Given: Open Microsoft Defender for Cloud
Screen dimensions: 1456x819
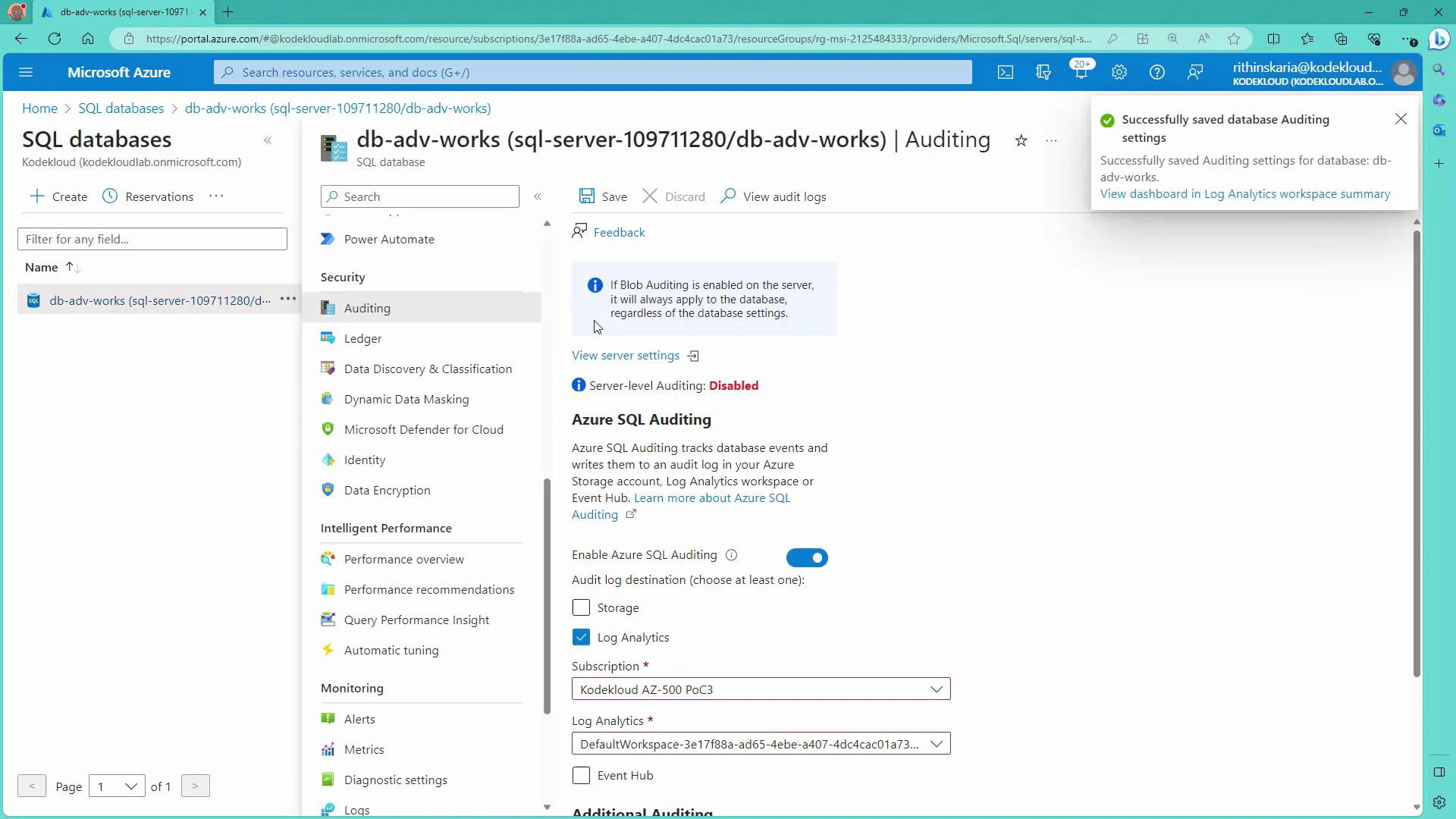Looking at the screenshot, I should (423, 428).
